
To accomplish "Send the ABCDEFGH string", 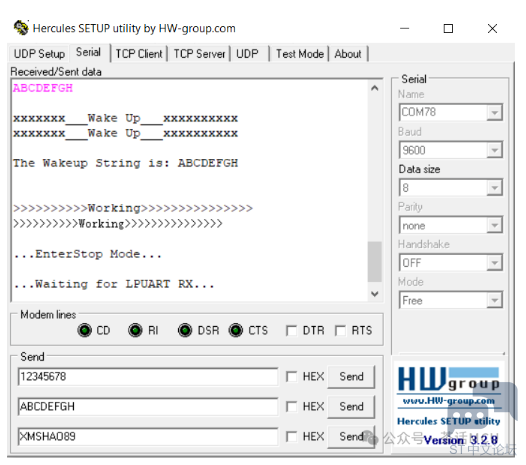I will [x=351, y=407].
